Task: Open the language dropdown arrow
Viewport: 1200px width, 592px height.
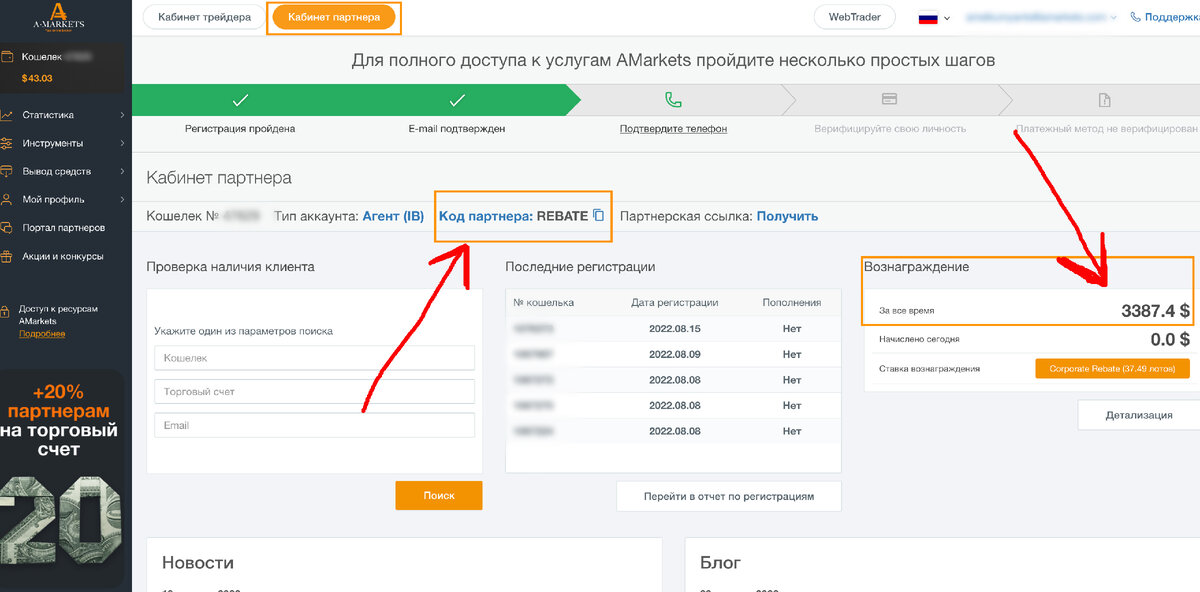Action: pyautogui.click(x=945, y=18)
